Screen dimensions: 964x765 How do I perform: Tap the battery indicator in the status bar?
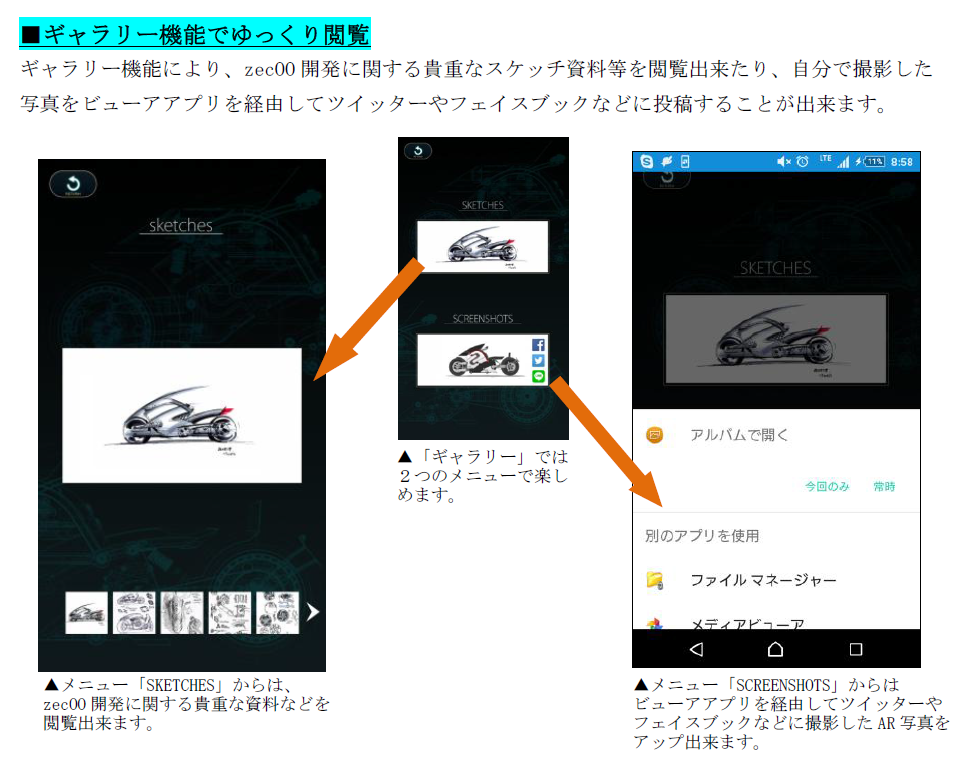click(x=873, y=161)
